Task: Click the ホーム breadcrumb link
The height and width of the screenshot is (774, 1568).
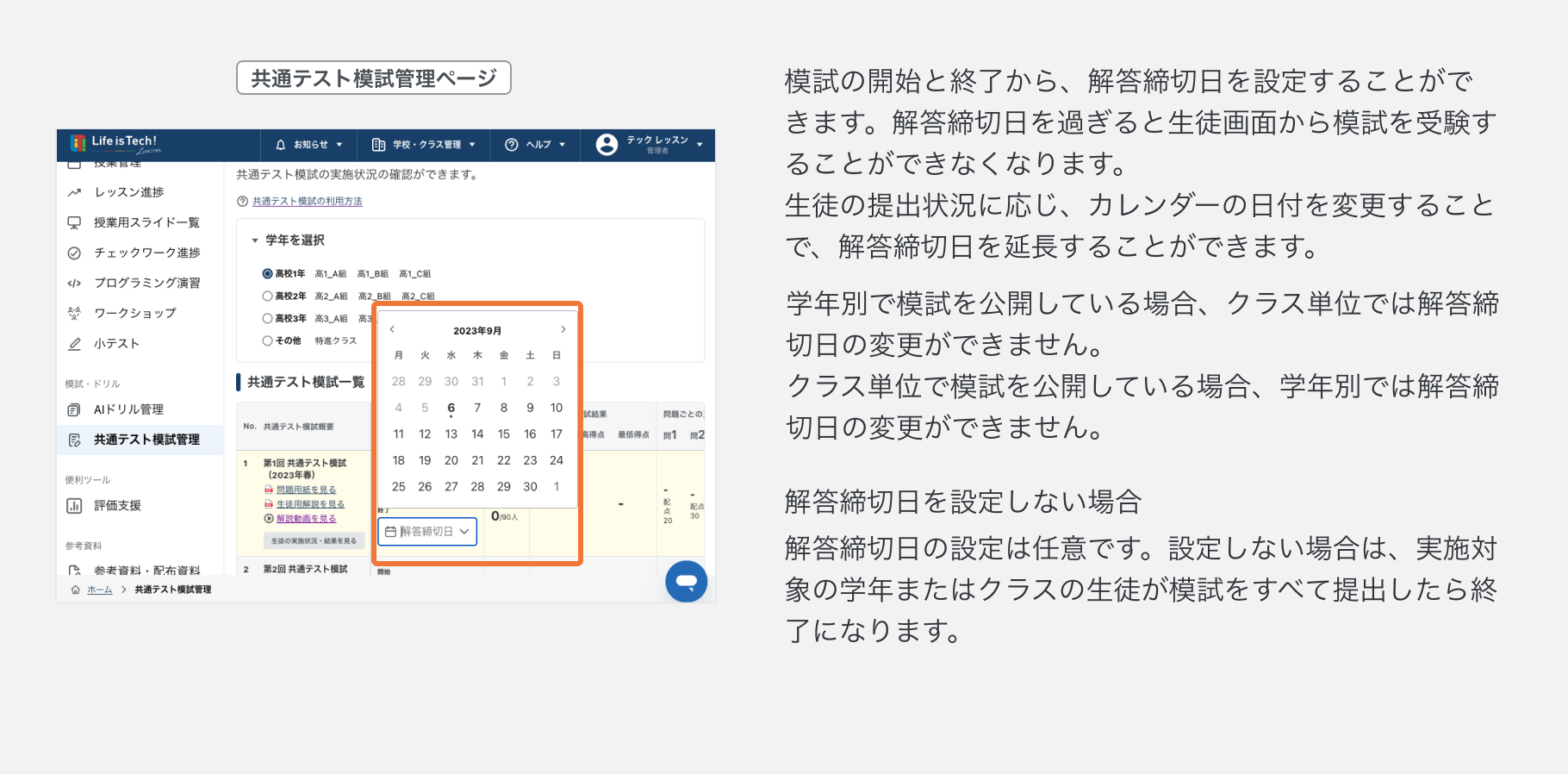Action: point(100,590)
